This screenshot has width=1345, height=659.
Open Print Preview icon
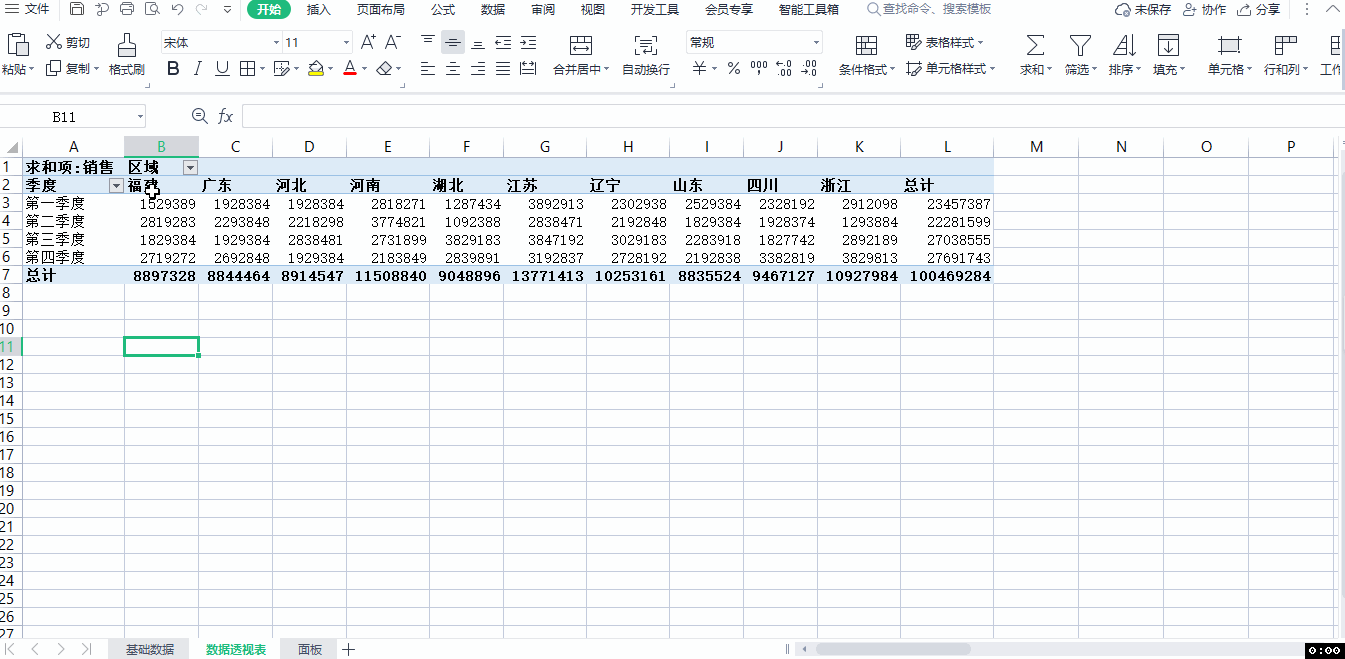(152, 9)
